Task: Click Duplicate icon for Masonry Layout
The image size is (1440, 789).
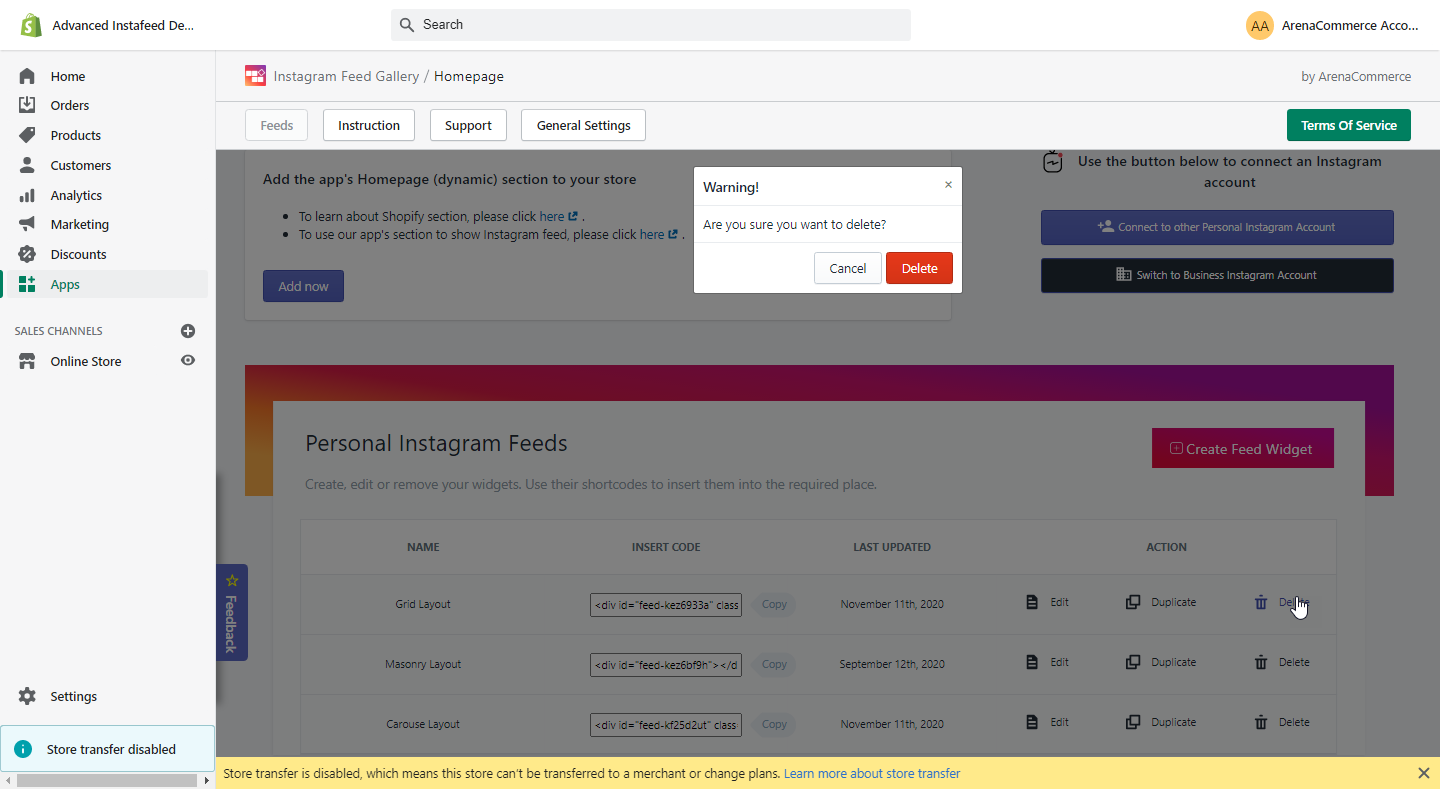Action: 1133,662
